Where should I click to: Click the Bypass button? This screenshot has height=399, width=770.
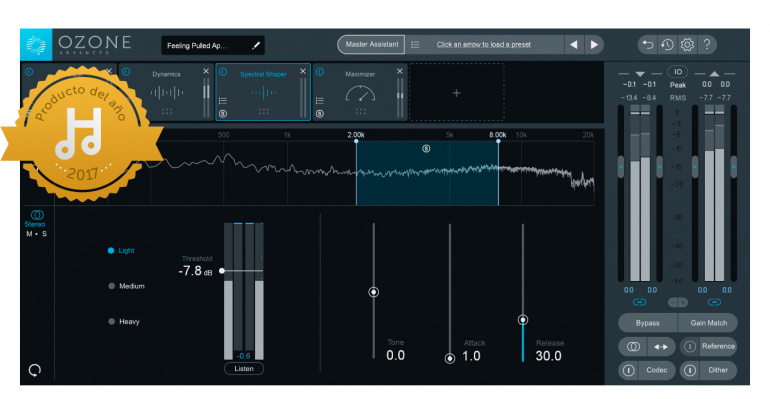point(648,323)
